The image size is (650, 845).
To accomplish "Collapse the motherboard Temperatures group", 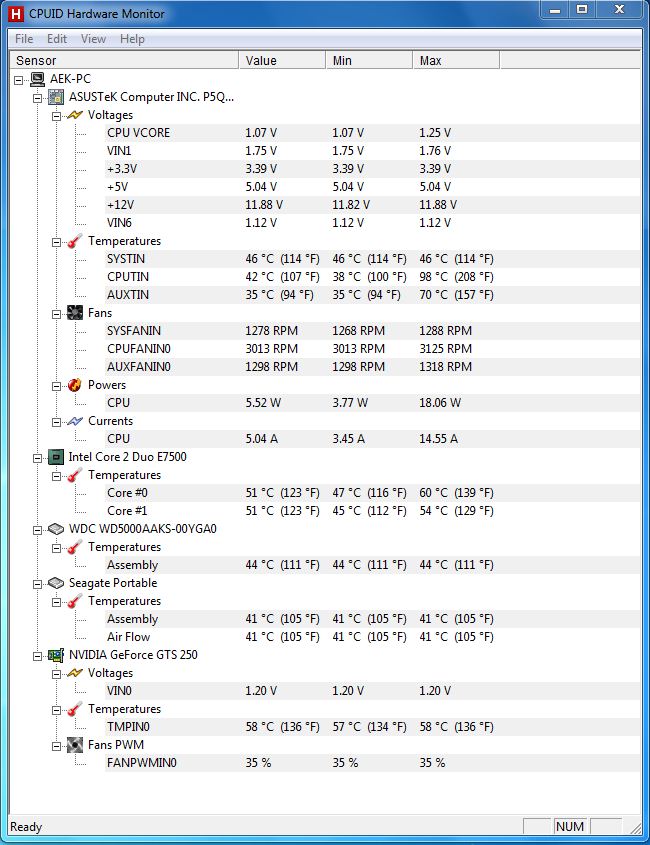I will tap(56, 242).
